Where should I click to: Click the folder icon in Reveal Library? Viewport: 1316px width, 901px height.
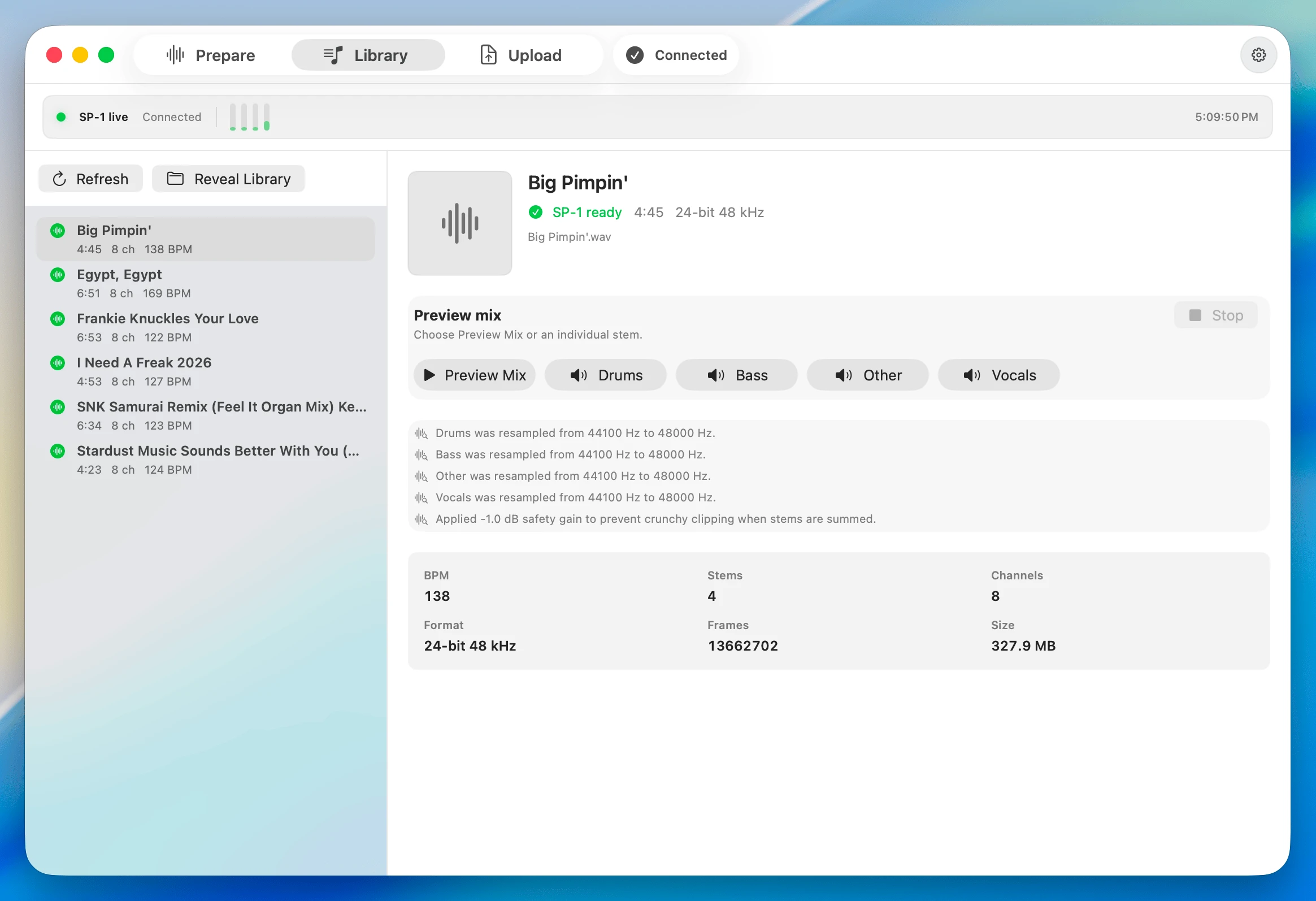176,179
